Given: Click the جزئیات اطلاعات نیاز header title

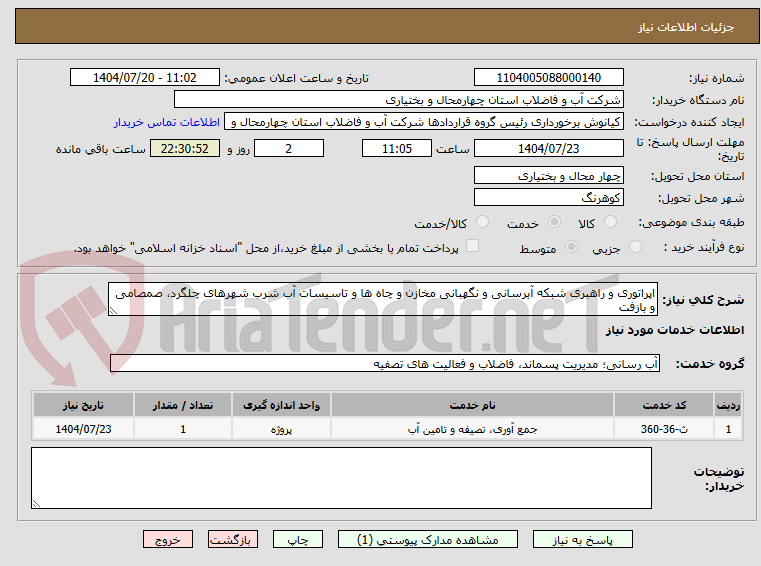Looking at the screenshot, I should (686, 27).
